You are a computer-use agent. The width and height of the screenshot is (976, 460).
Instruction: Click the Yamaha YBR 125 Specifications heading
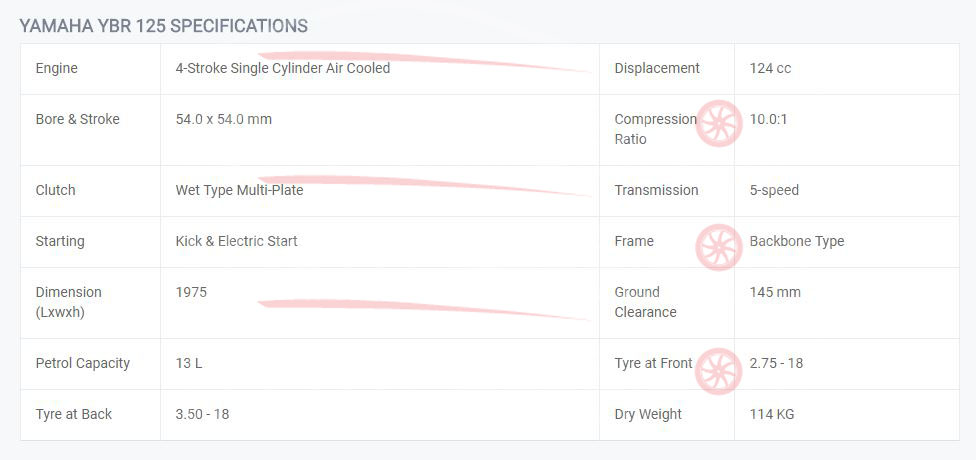(163, 26)
